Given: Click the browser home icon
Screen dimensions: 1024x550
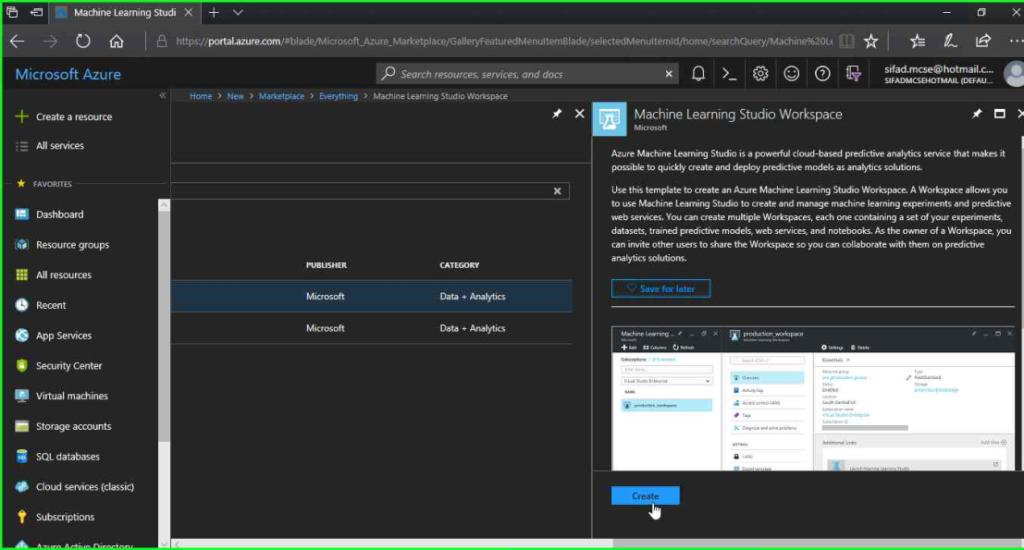Looking at the screenshot, I should pos(116,41).
